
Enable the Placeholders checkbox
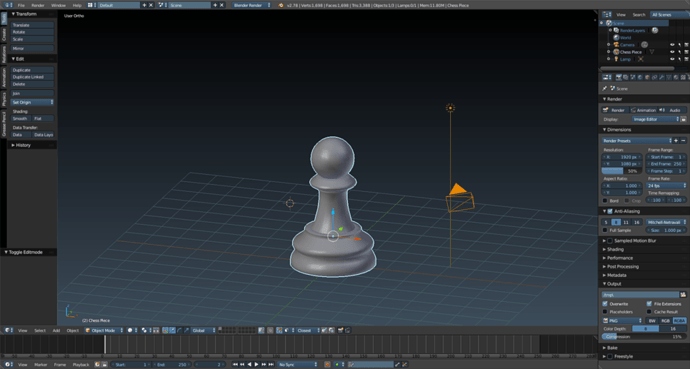tap(605, 312)
